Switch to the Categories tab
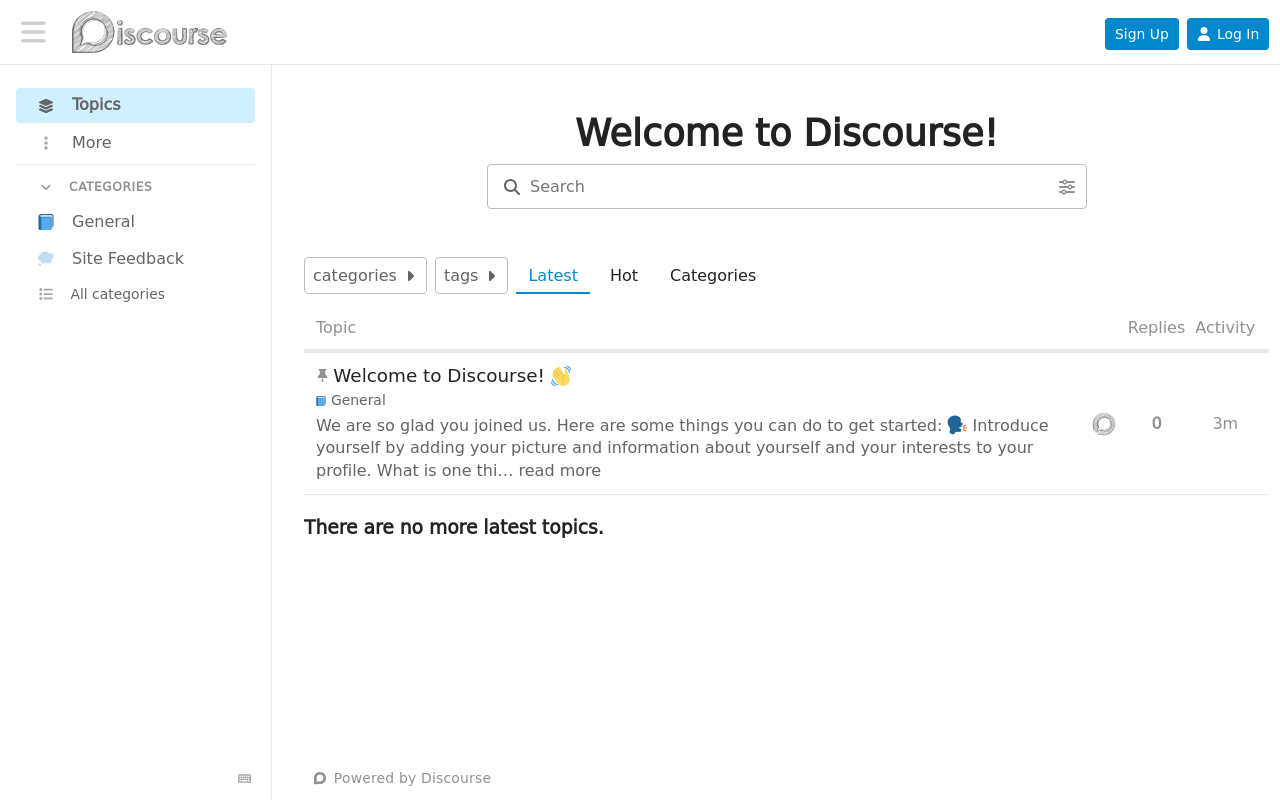Screen dimensions: 1280x800 click(713, 276)
